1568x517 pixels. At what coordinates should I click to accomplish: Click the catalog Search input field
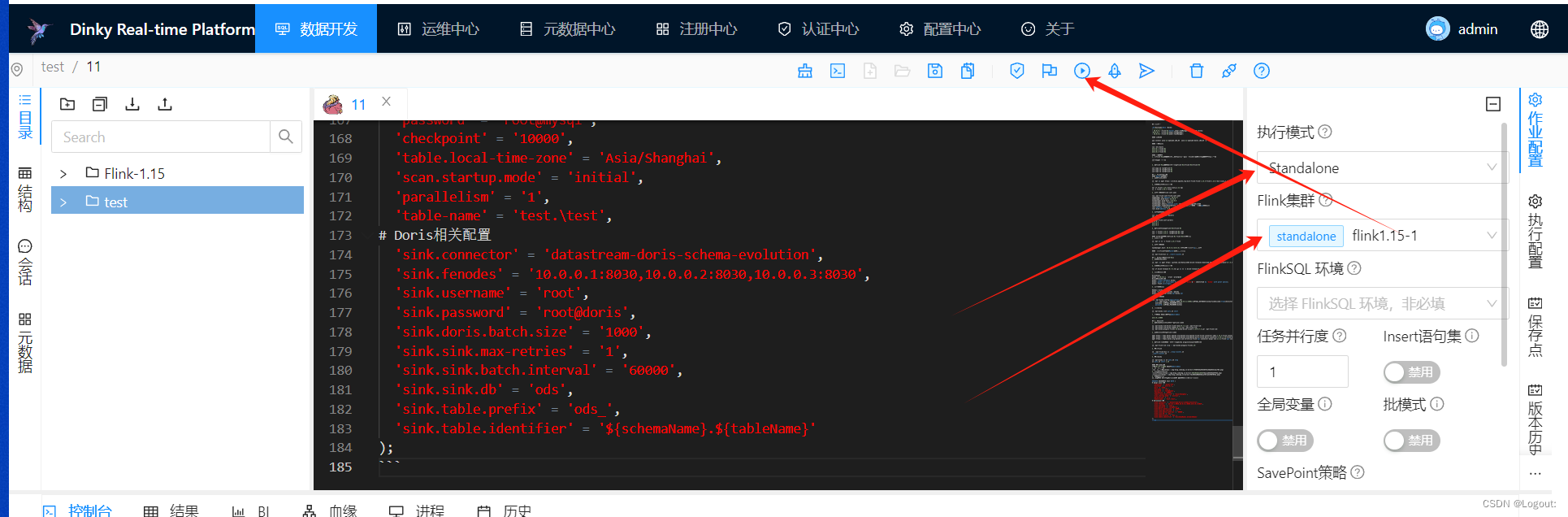[161, 137]
